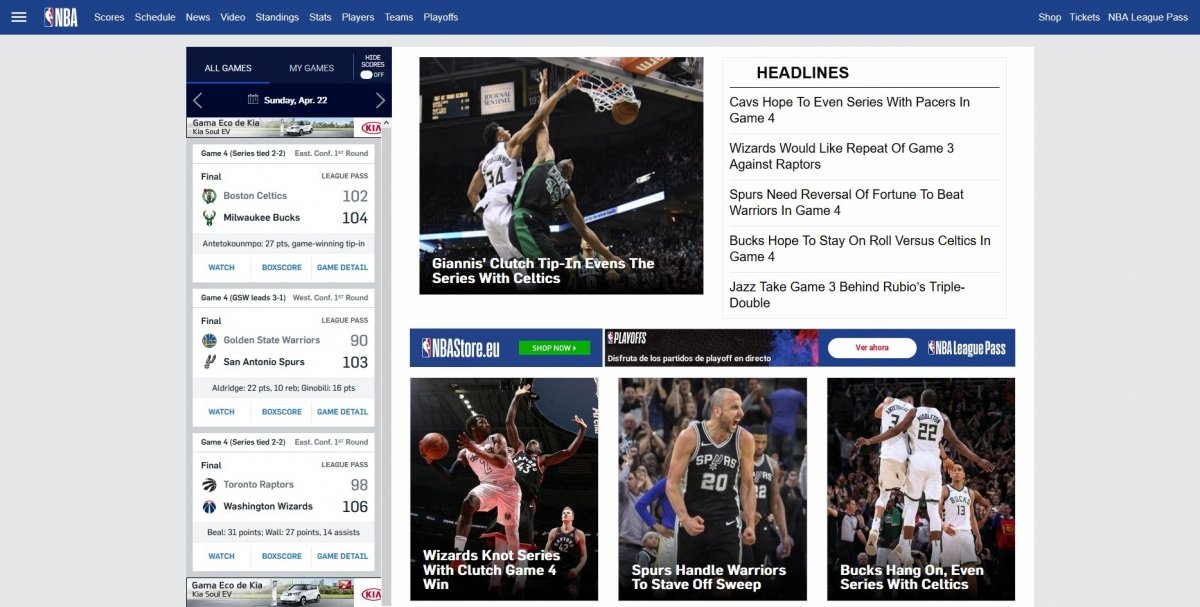Switch to the All Games tab
Image resolution: width=1200 pixels, height=607 pixels.
pyautogui.click(x=228, y=68)
